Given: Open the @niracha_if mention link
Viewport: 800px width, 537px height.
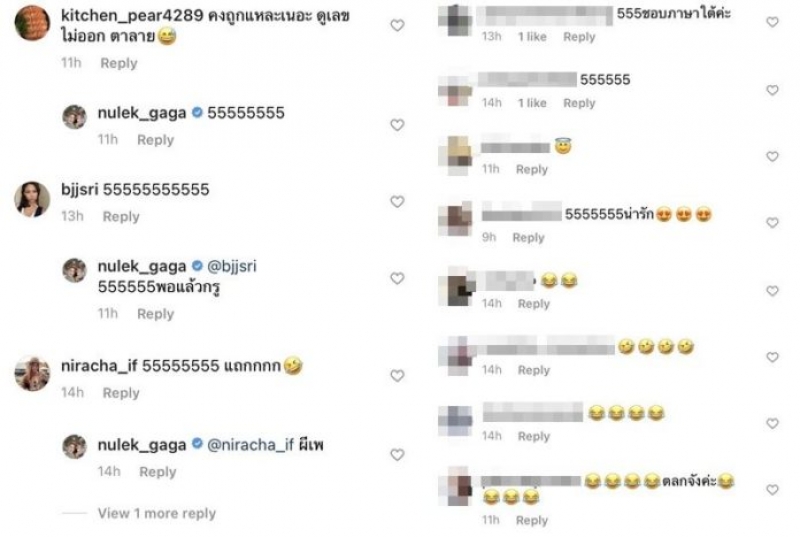Looking at the screenshot, I should (250, 445).
